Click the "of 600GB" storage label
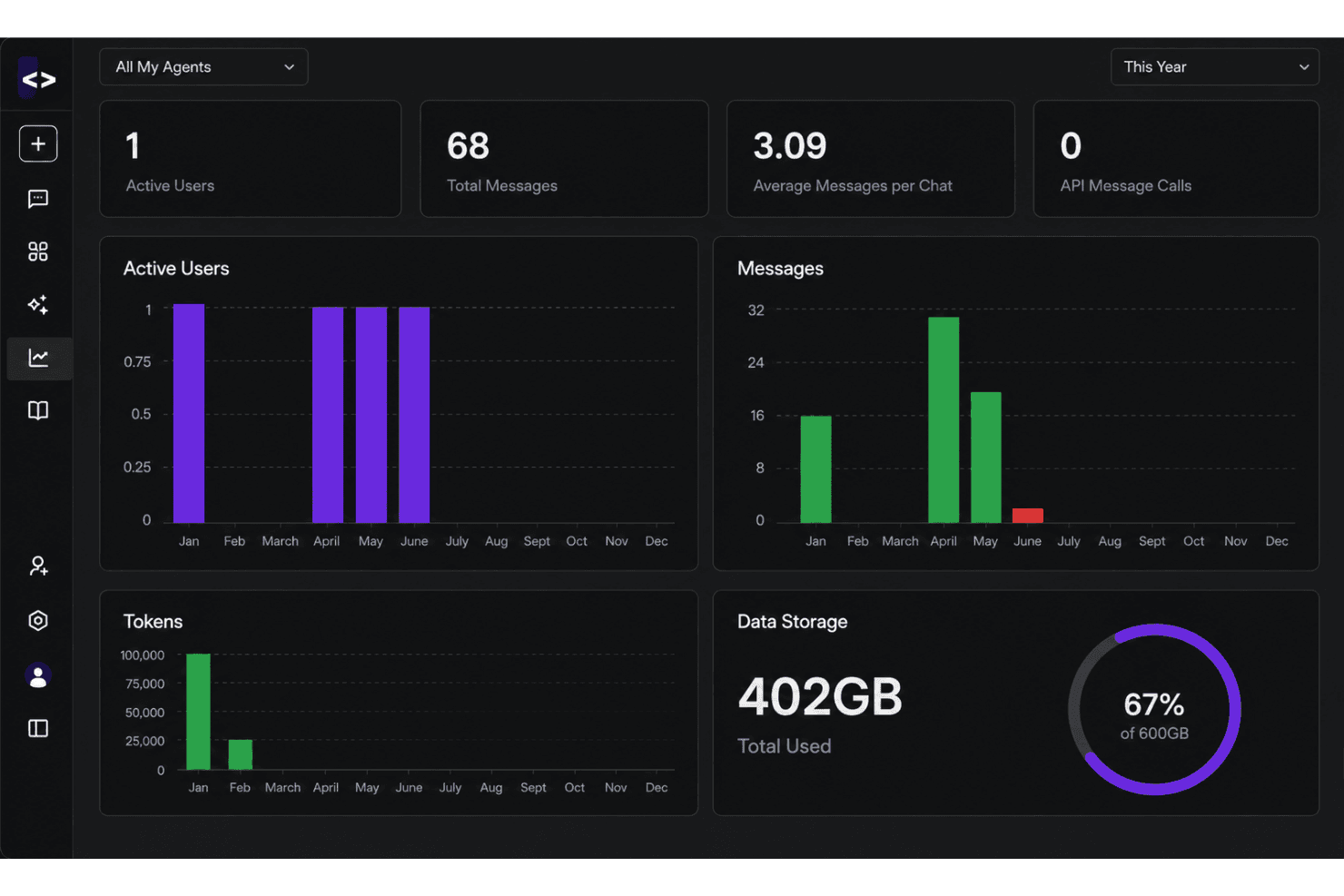Screen dimensions: 1344x896 (1154, 734)
